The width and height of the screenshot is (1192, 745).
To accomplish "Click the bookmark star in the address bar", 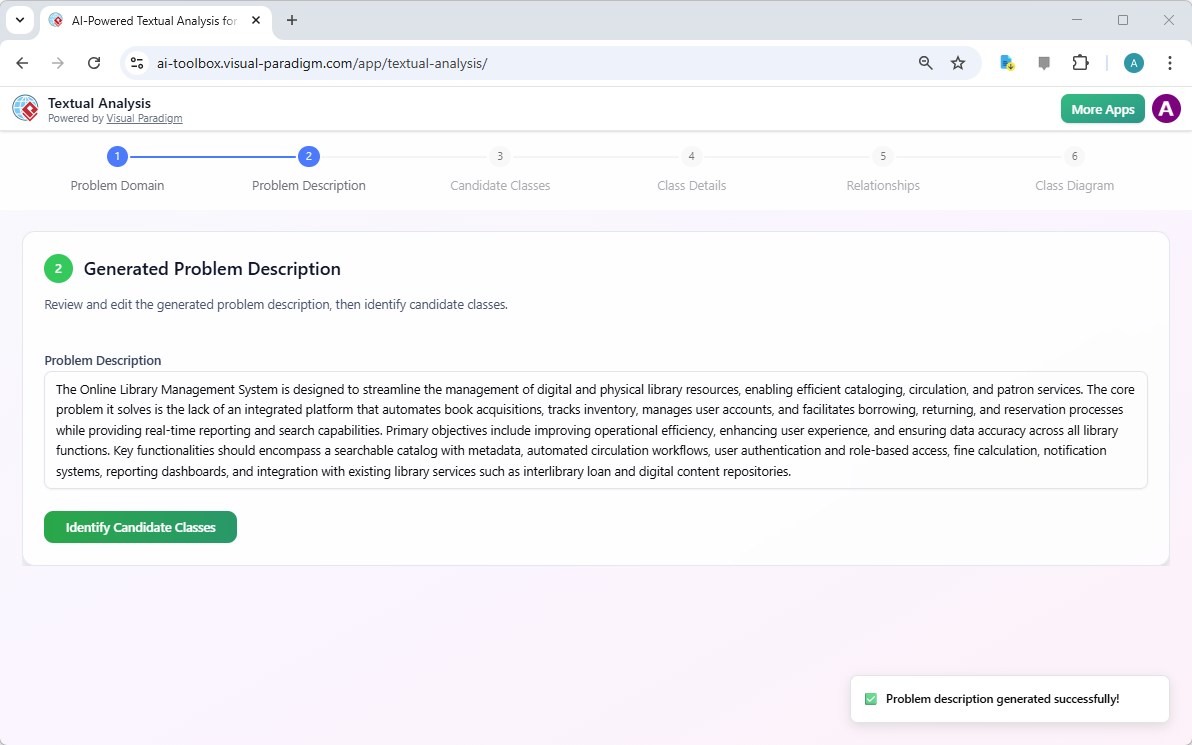I will click(x=958, y=62).
